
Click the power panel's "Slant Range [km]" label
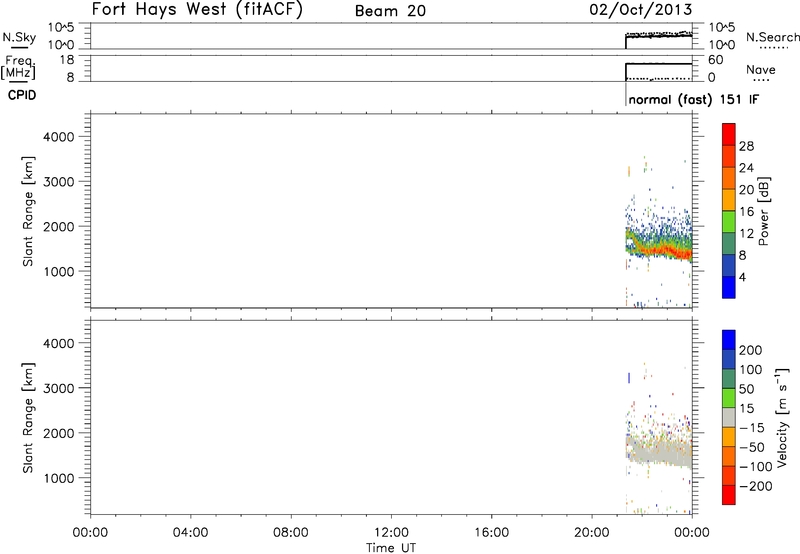tap(28, 211)
